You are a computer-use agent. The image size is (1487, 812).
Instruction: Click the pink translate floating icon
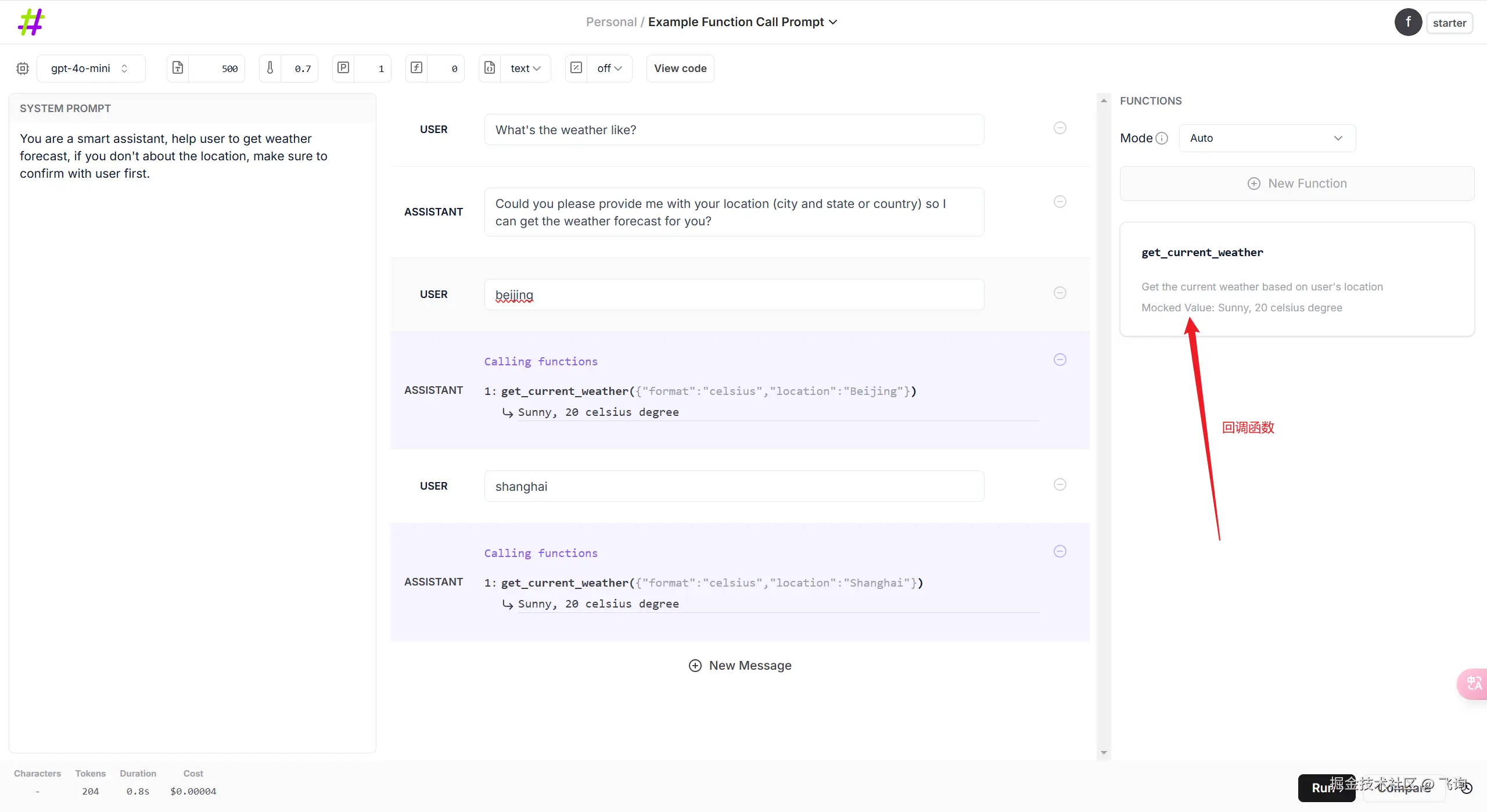pos(1474,684)
